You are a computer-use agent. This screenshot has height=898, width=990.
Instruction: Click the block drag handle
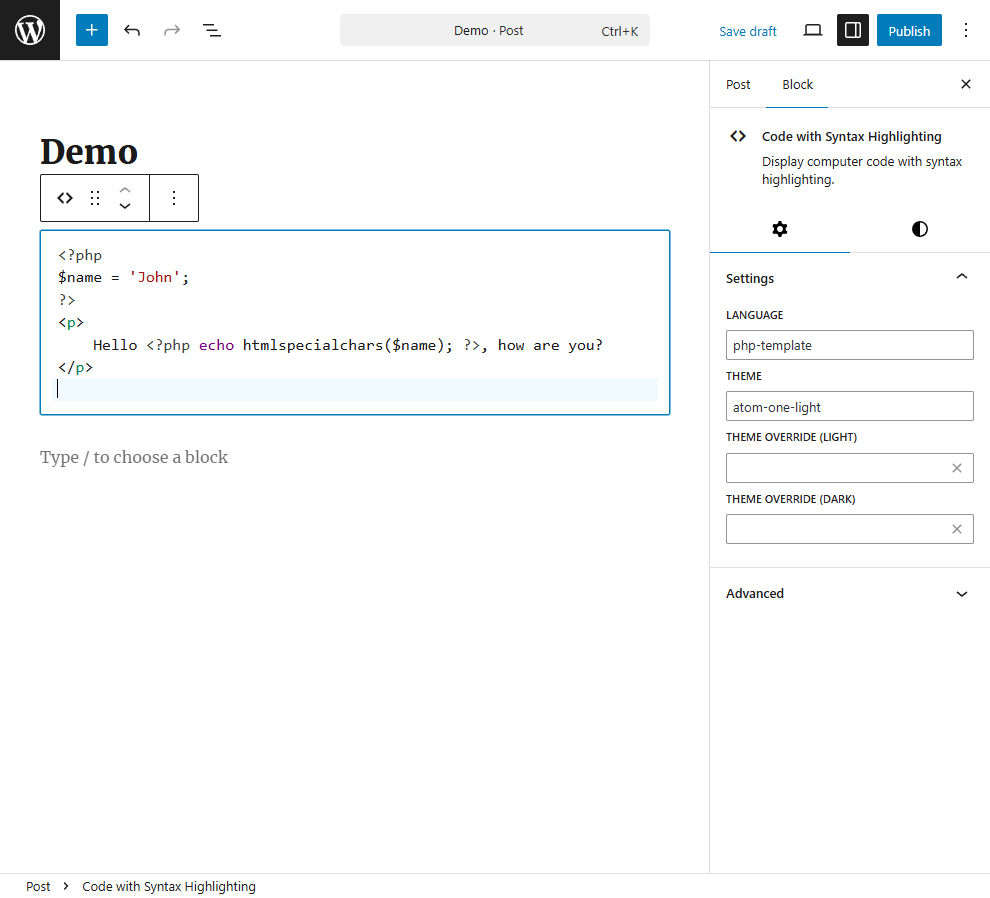click(x=95, y=198)
